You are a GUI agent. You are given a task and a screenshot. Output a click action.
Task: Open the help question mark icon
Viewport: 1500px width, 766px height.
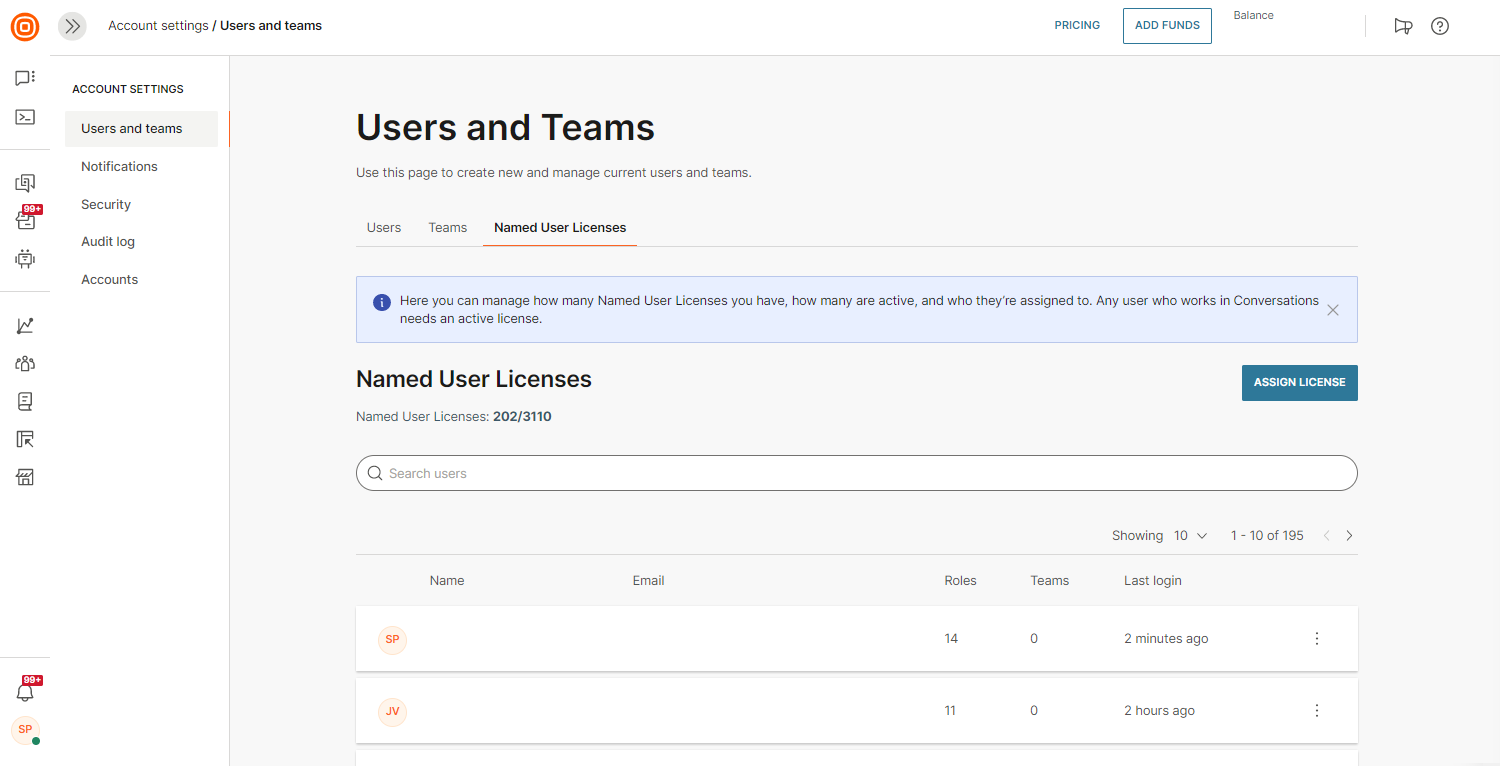pyautogui.click(x=1440, y=26)
